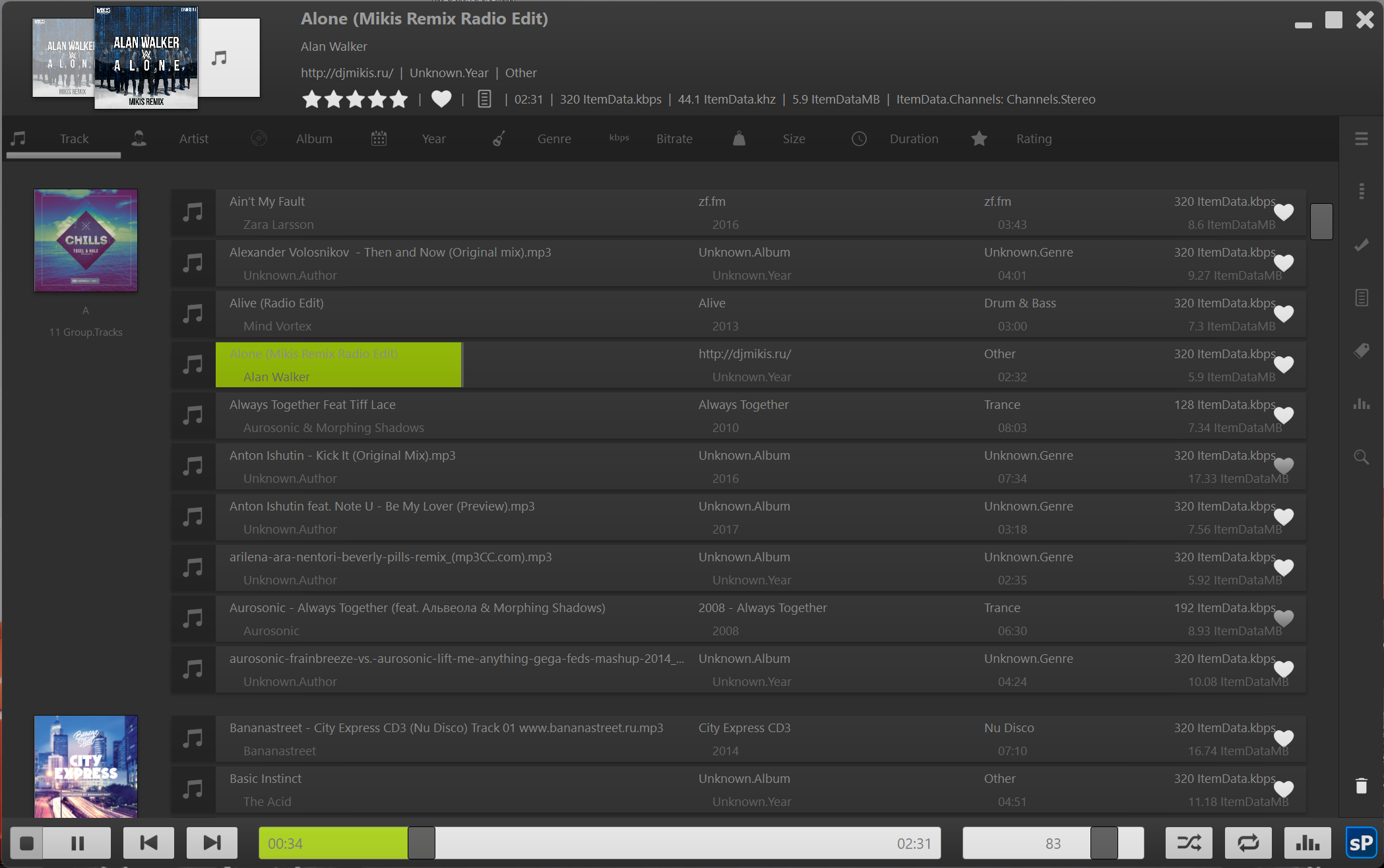1384x868 pixels.
Task: Toggle repeat mode
Action: pos(1248,843)
